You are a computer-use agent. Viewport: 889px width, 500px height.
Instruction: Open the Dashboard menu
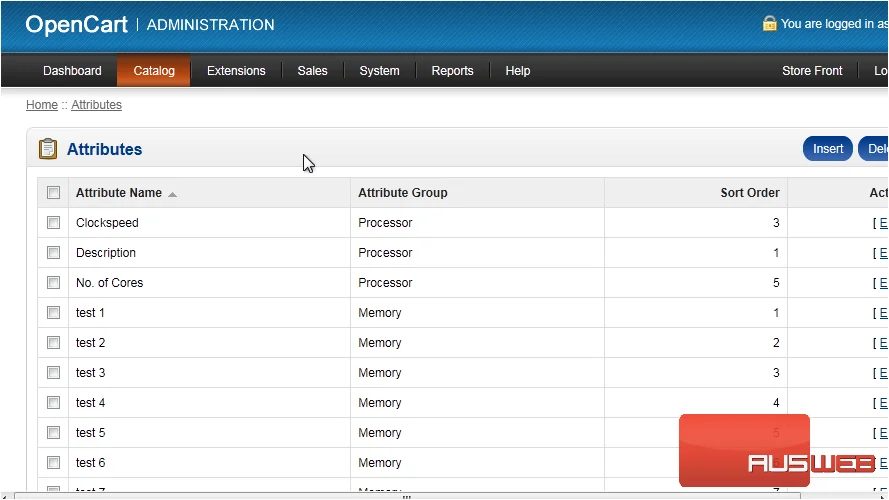pos(72,71)
